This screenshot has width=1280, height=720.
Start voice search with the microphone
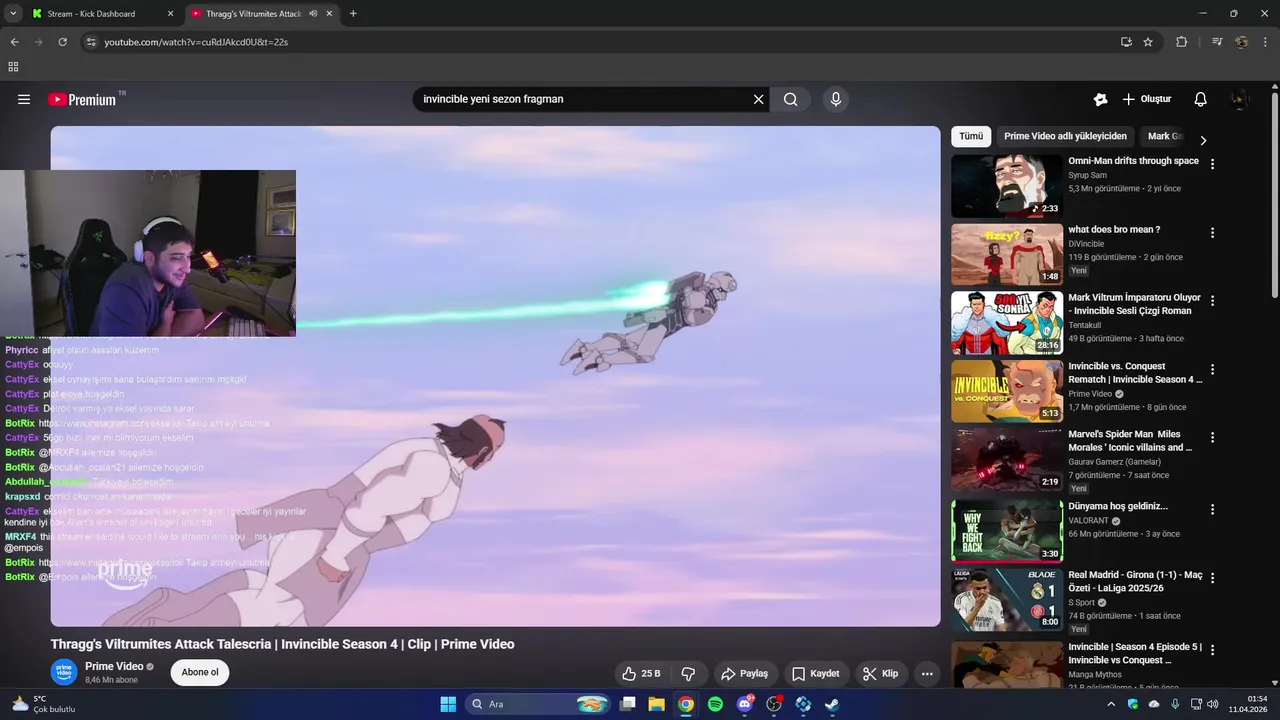836,99
